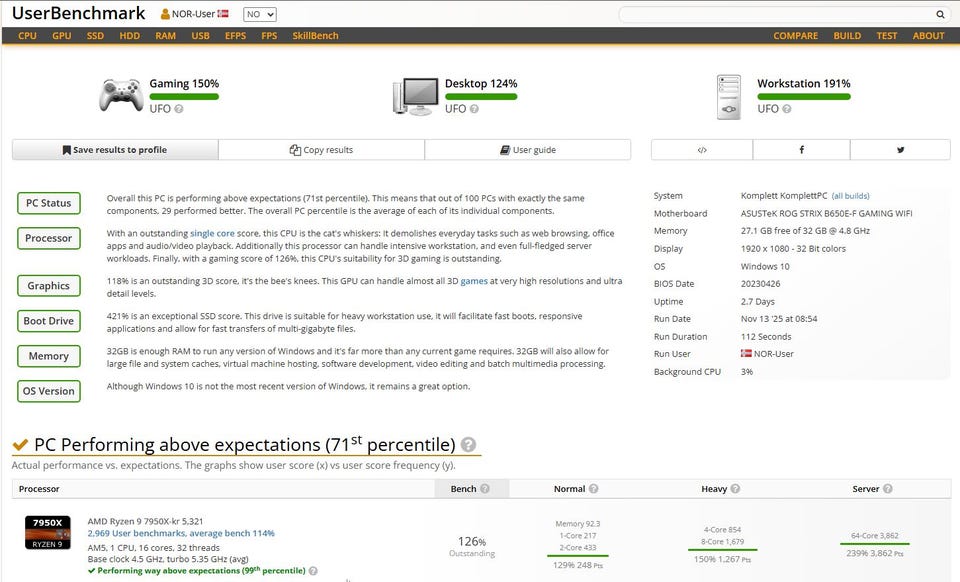Click the UserBenchmark logo
This screenshot has height=582, width=960.
click(x=78, y=13)
